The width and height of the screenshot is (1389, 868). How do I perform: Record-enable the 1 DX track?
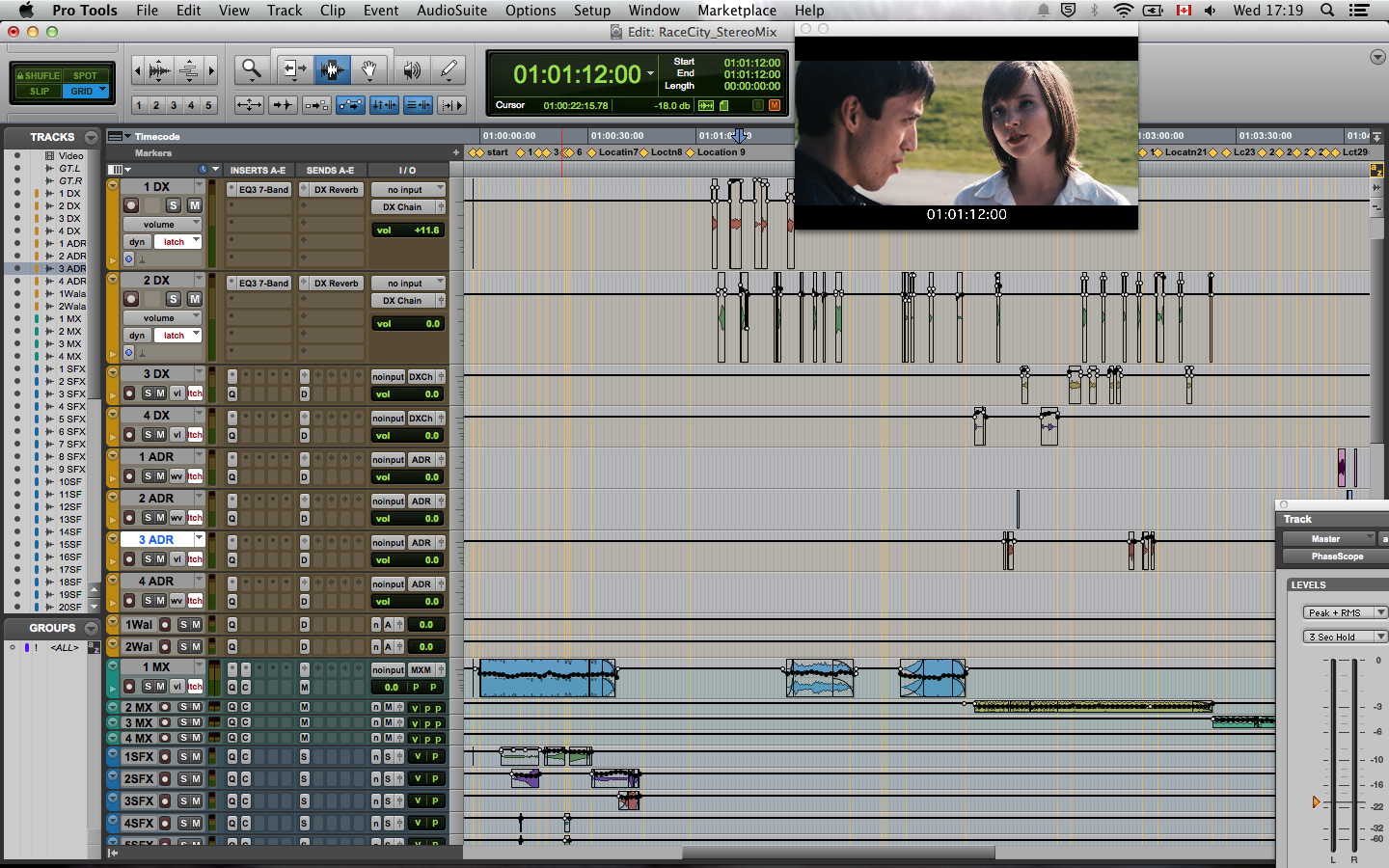point(131,205)
